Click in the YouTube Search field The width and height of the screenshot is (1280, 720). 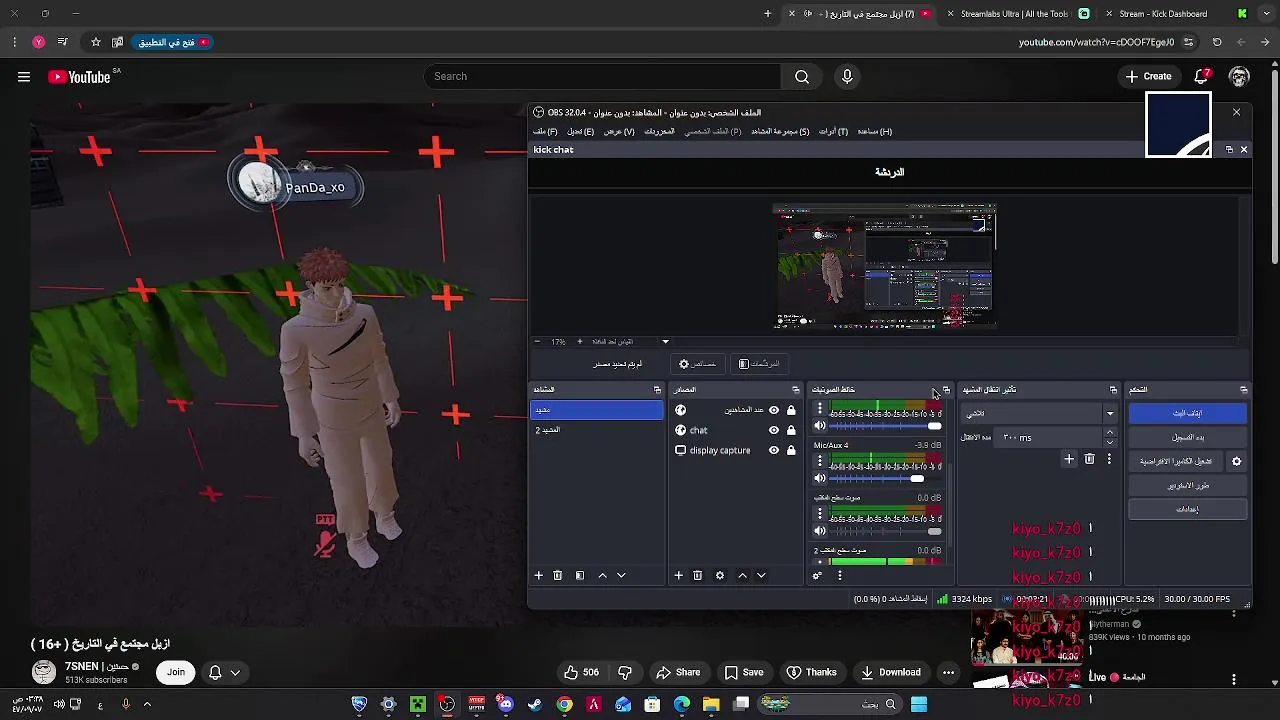pyautogui.click(x=602, y=77)
